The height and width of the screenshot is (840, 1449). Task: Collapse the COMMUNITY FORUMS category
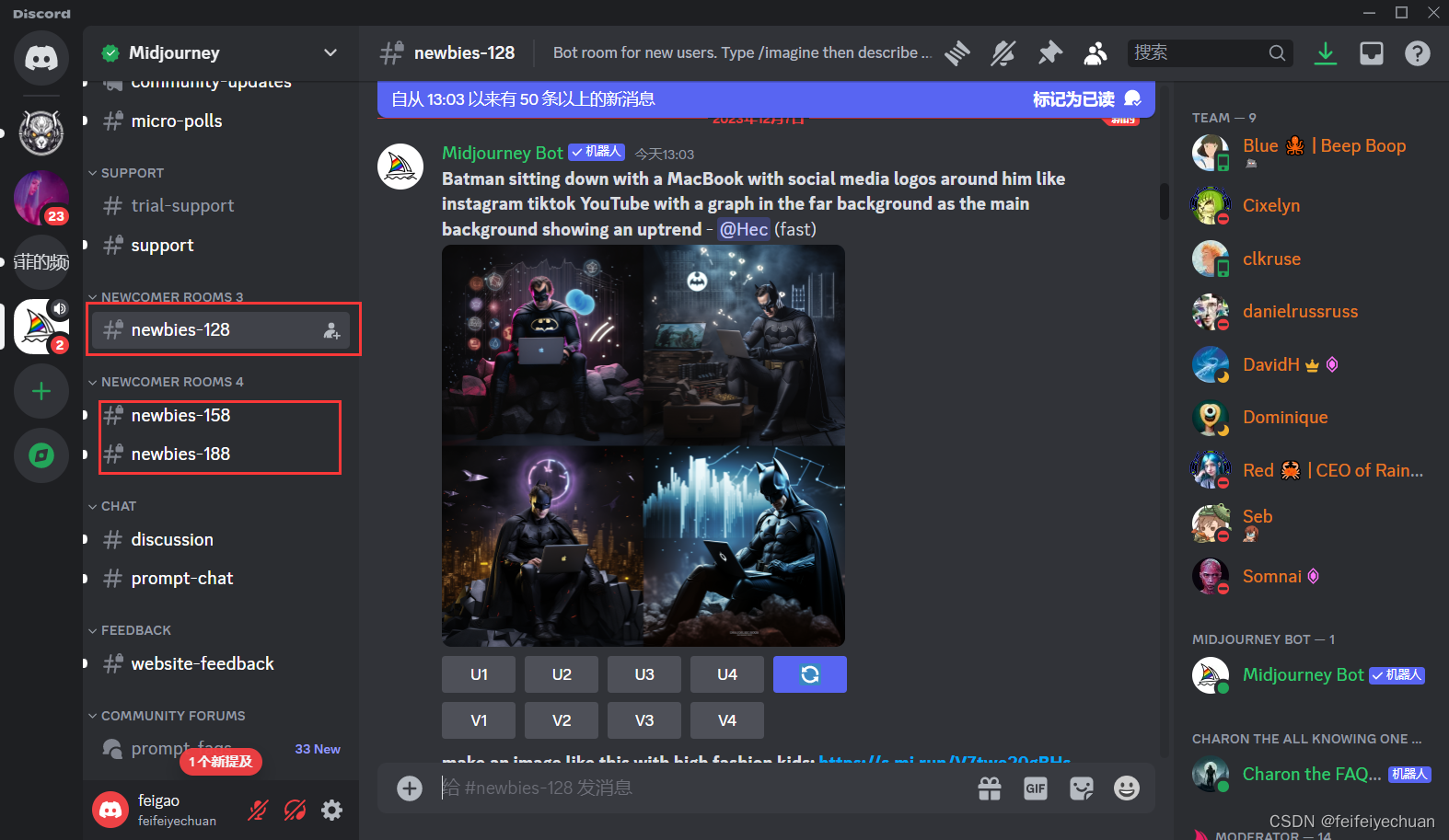coord(167,716)
